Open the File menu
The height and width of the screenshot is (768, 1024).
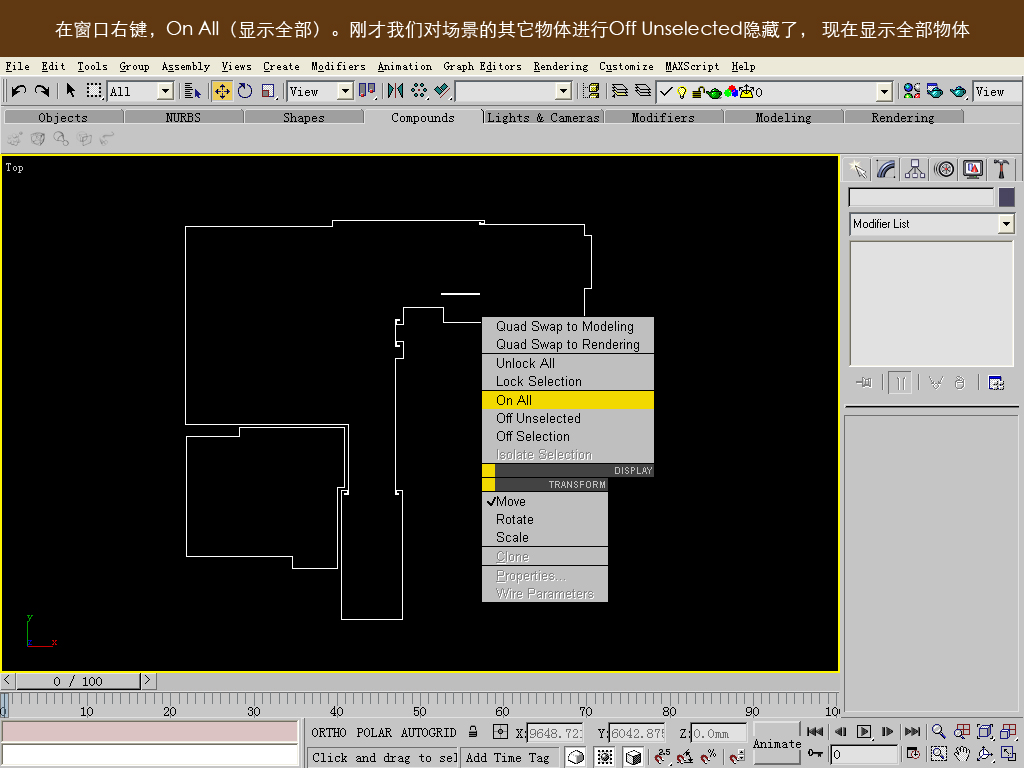(18, 66)
